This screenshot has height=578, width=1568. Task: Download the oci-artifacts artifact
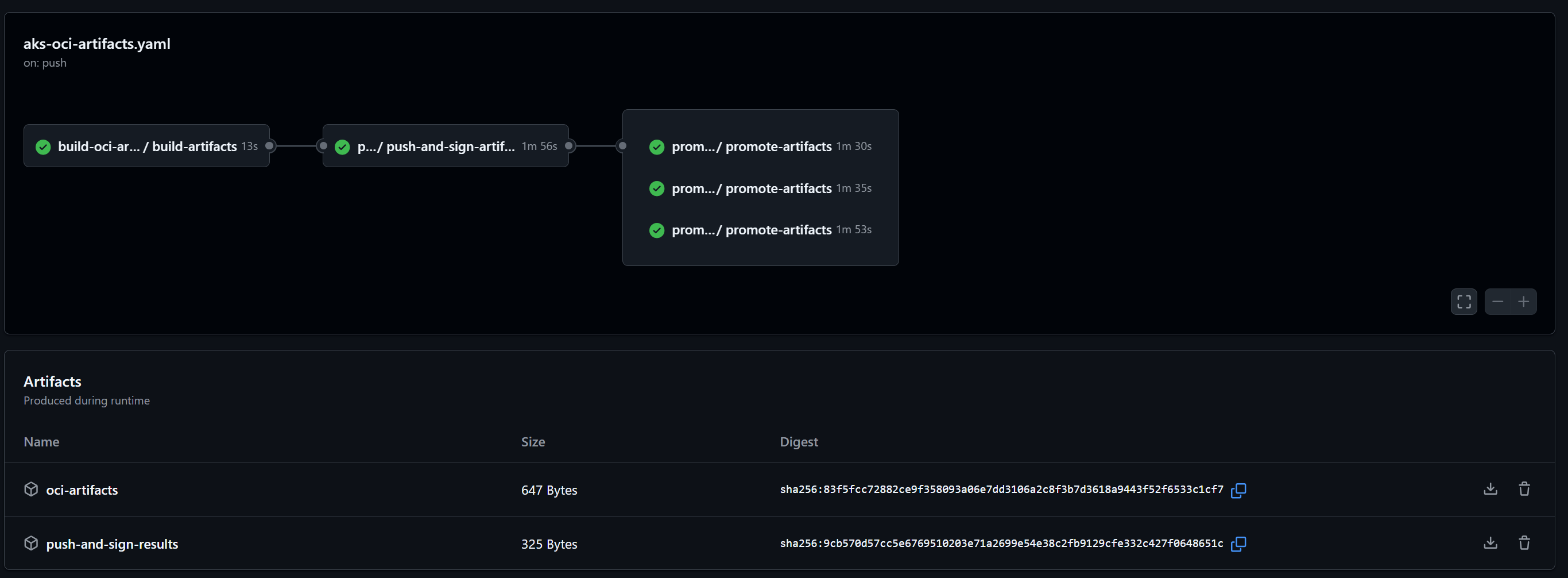(x=1489, y=488)
